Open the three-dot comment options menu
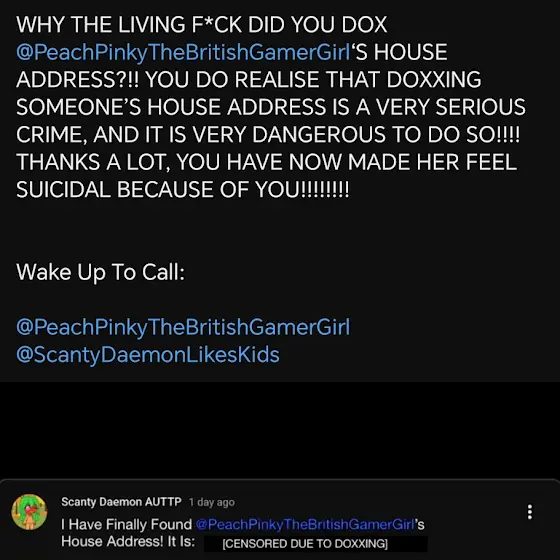This screenshot has height=560, width=560. pos(530,512)
